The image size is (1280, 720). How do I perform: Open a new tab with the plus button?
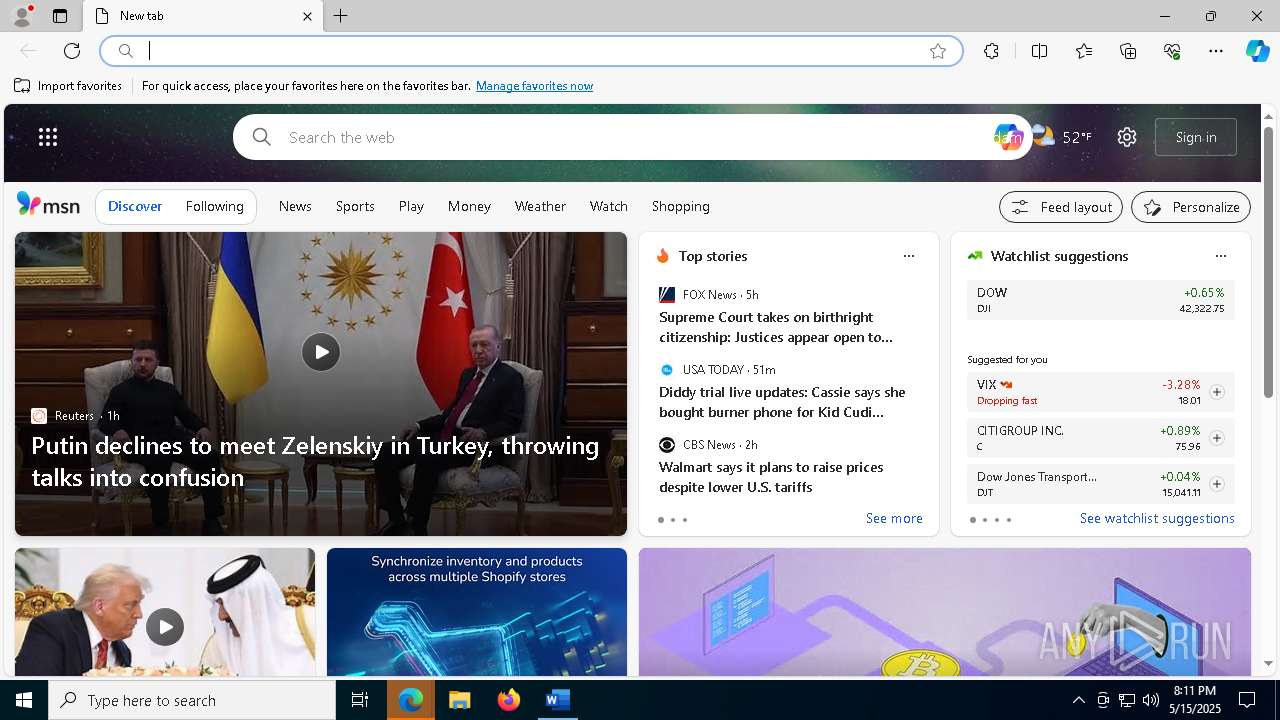click(x=341, y=16)
